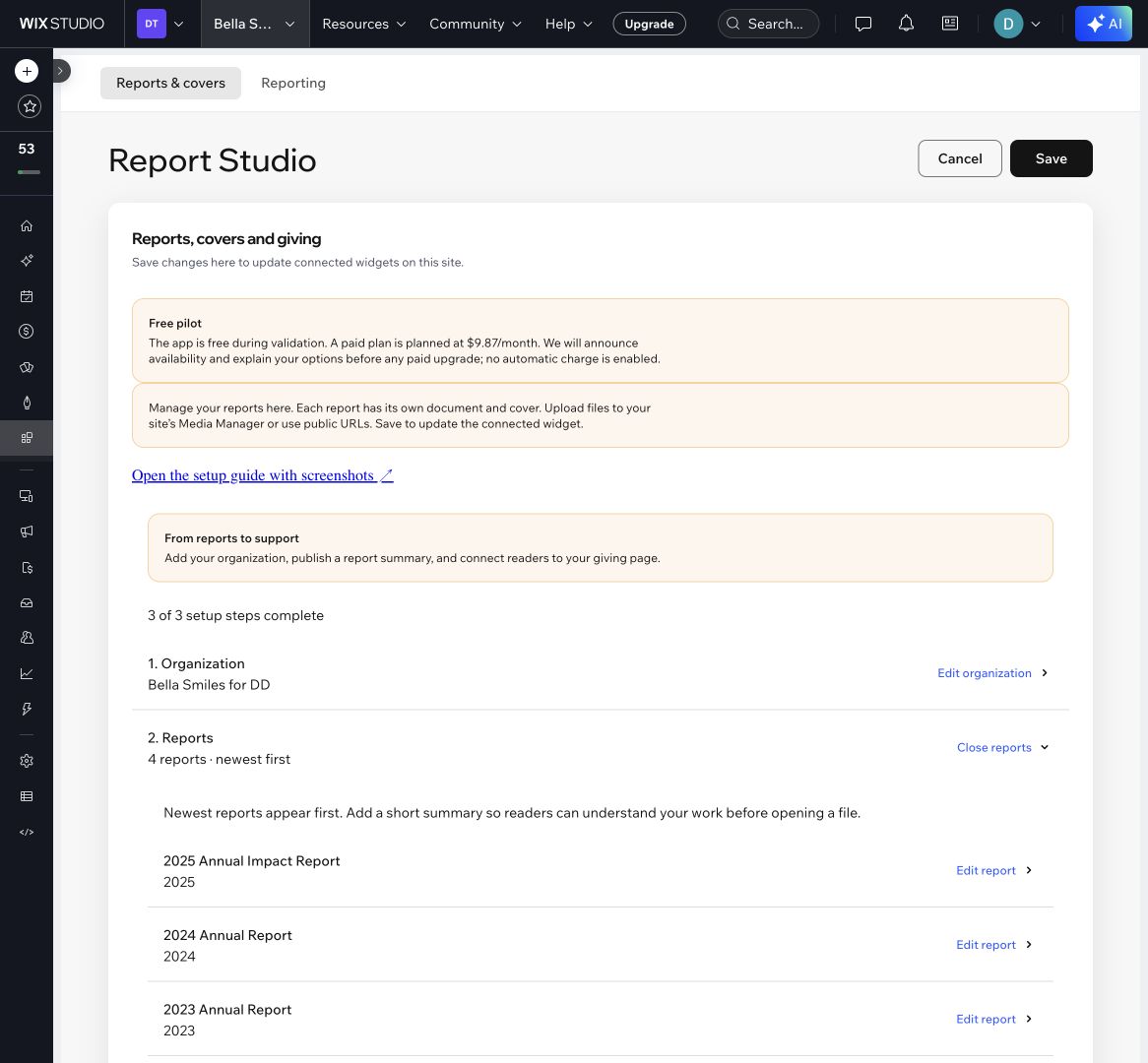Screen dimensions: 1148x1063
Task: Open the apps grid icon in sidebar
Action: point(27,438)
